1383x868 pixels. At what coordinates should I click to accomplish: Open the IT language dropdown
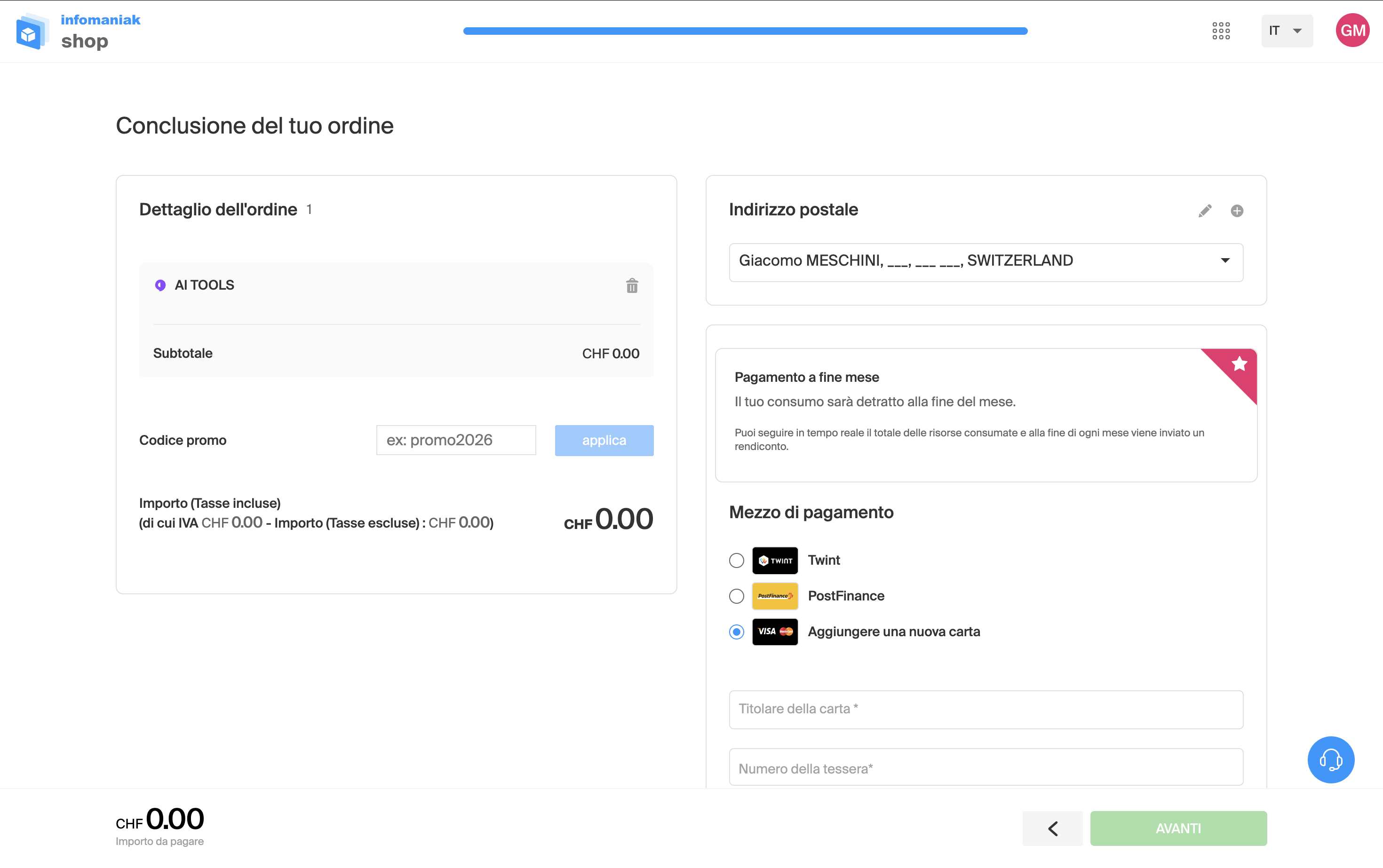pyautogui.click(x=1287, y=31)
